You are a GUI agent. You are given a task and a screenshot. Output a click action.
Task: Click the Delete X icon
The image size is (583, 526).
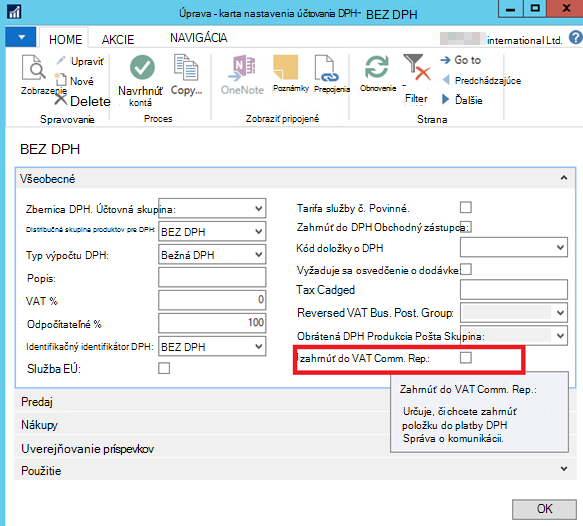(61, 100)
